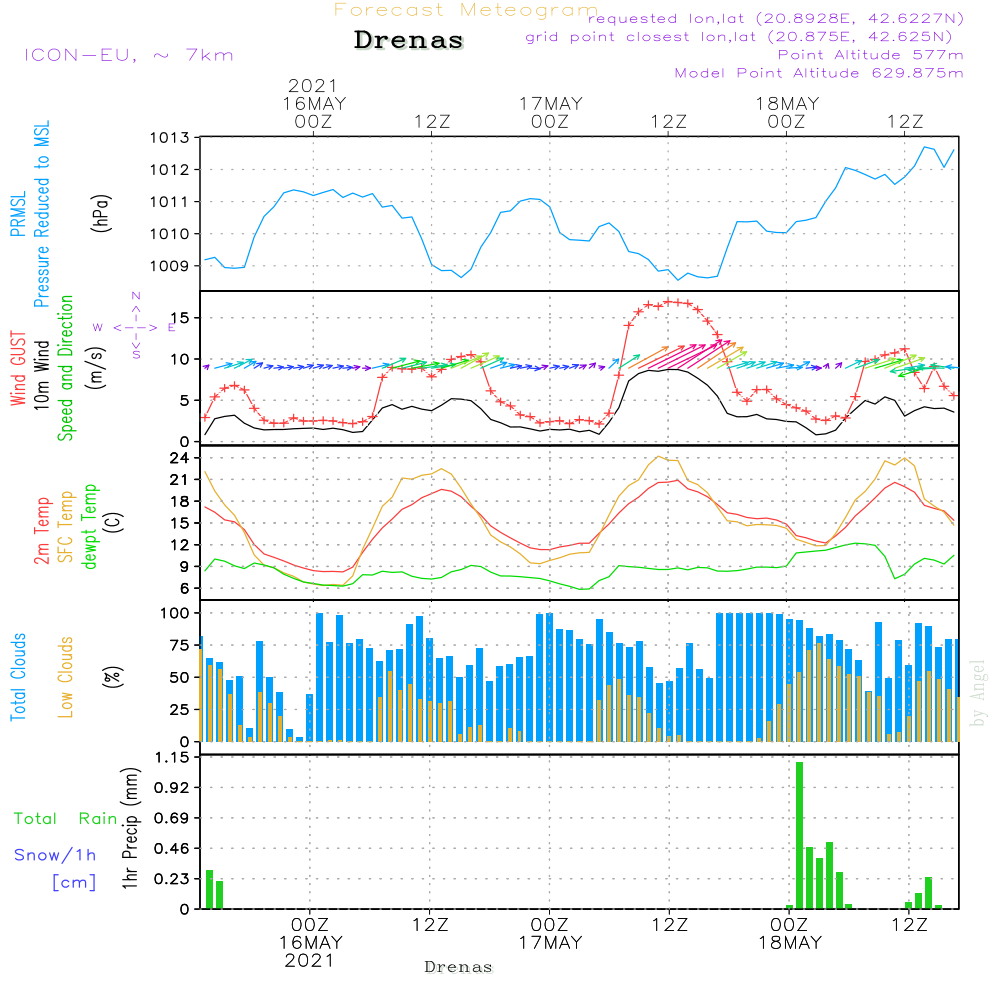This screenshot has height=1000, width=1000.
Task: Click the 1009 pressure axis value
Action: pyautogui.click(x=170, y=266)
